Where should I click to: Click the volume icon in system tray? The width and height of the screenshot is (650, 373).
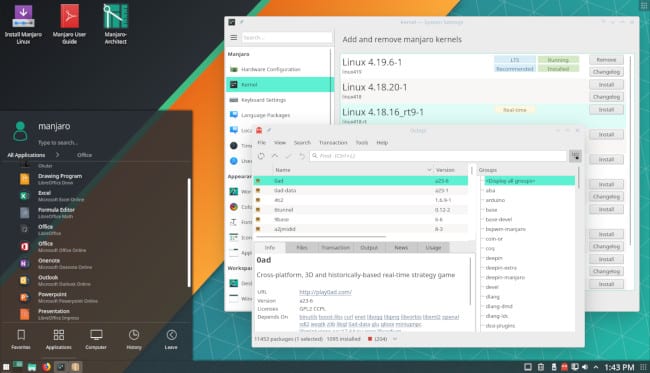click(x=585, y=367)
